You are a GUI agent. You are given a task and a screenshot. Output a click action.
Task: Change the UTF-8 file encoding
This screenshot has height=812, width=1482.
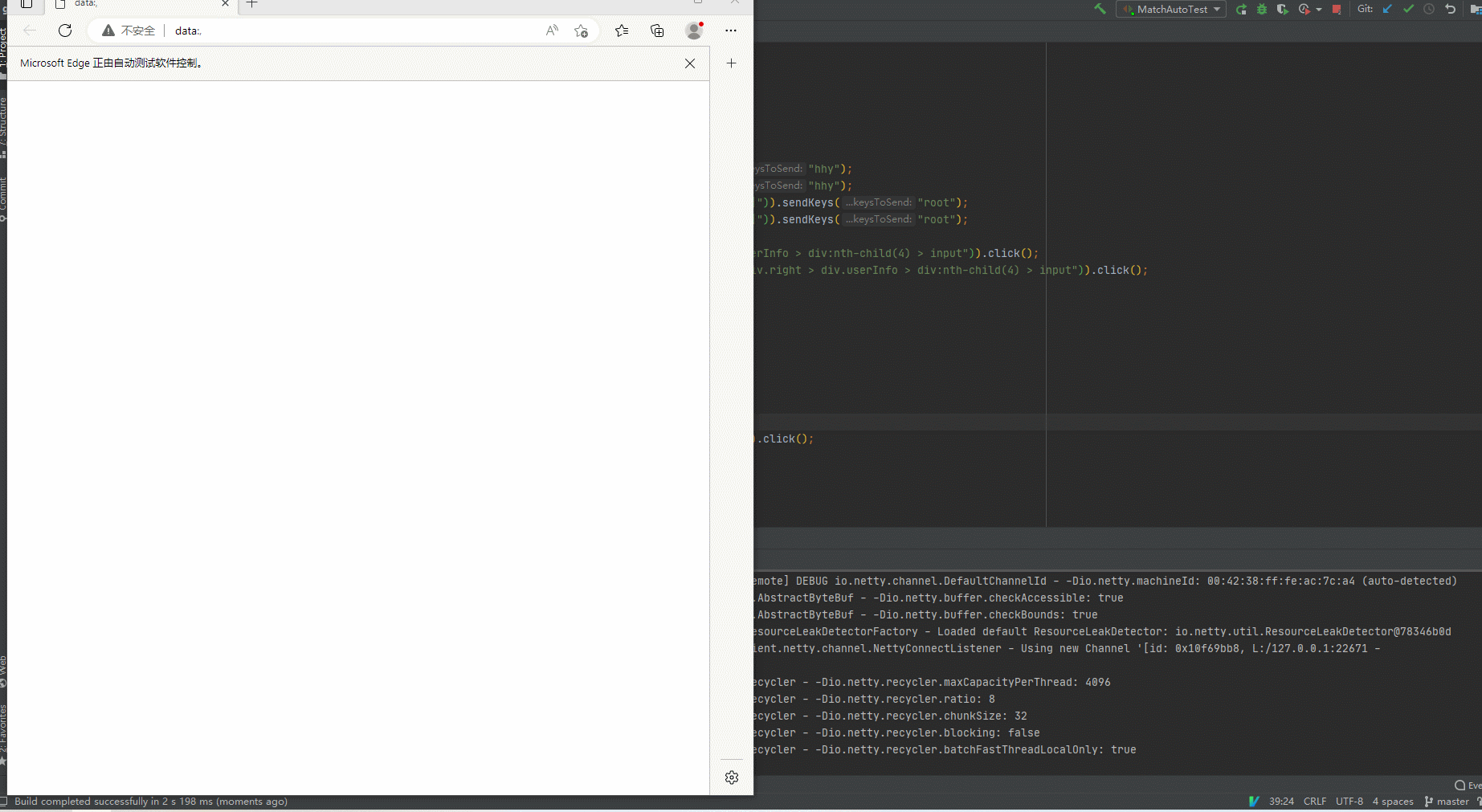click(x=1349, y=802)
